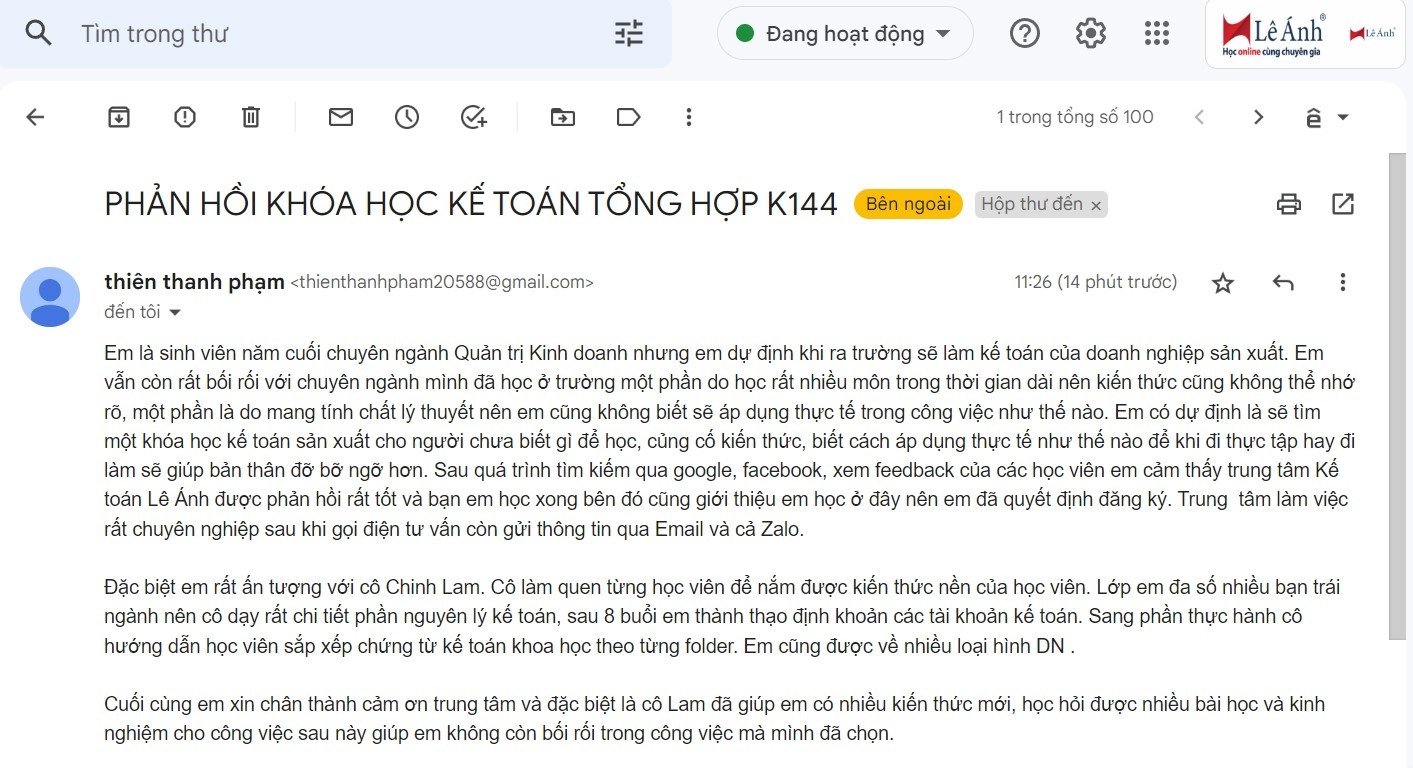
Task: Open the input tools dropdown arrow
Action: 1343,117
